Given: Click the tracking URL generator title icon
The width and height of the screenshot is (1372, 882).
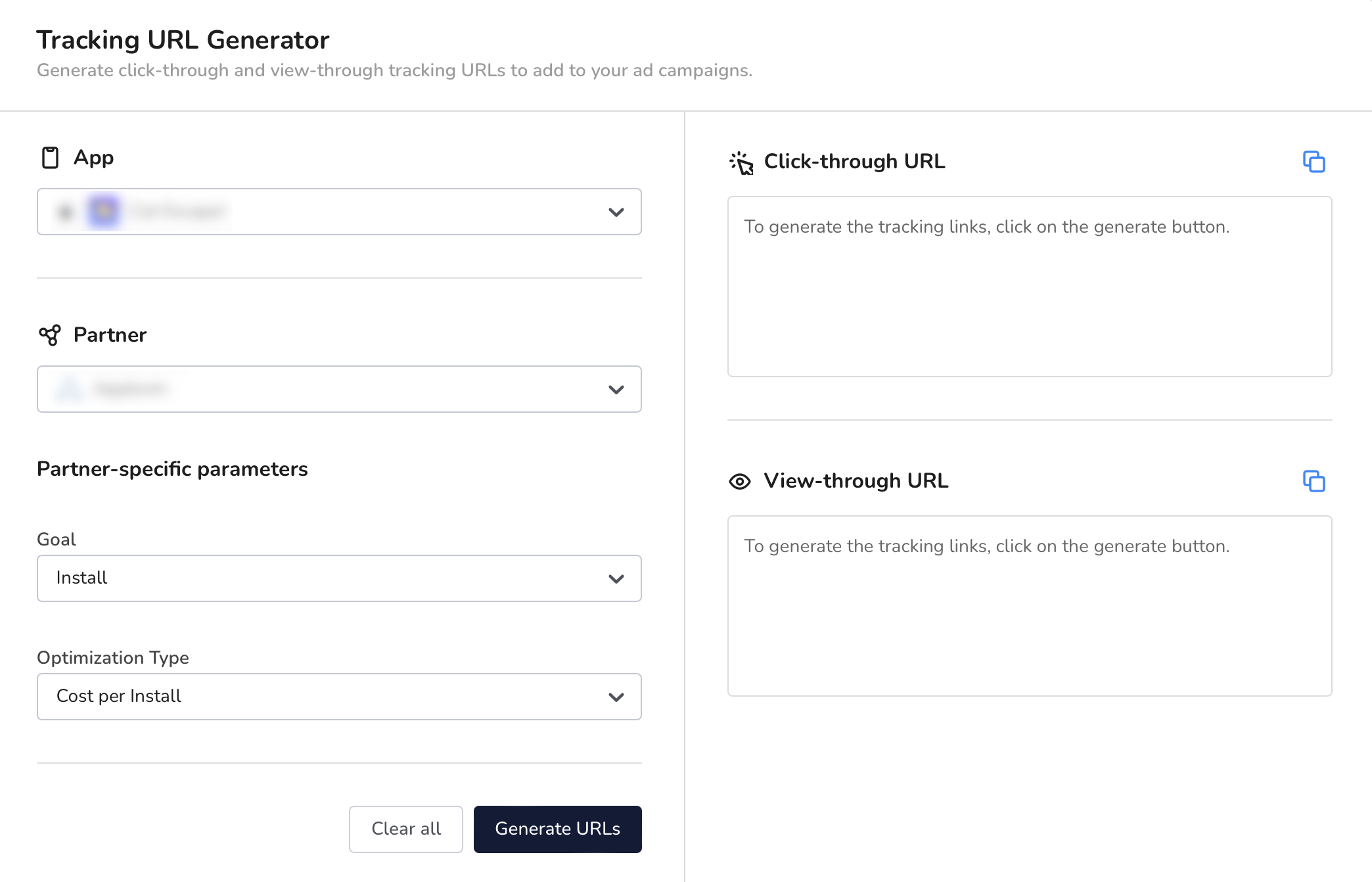Looking at the screenshot, I should pyautogui.click(x=742, y=160).
